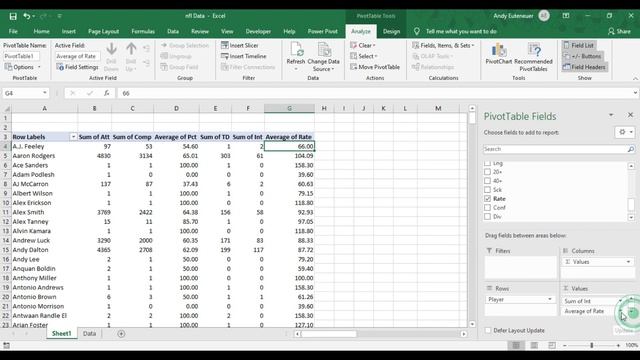Toggle Field Headers display

point(584,67)
